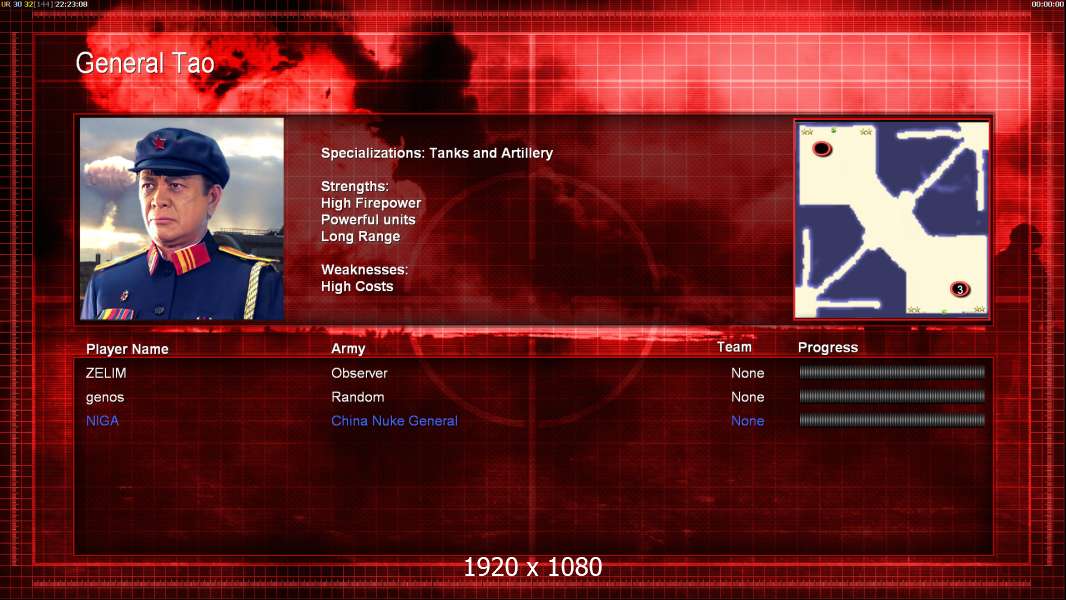Click ZELIM's loading progress bar
1066x600 pixels.
point(892,372)
